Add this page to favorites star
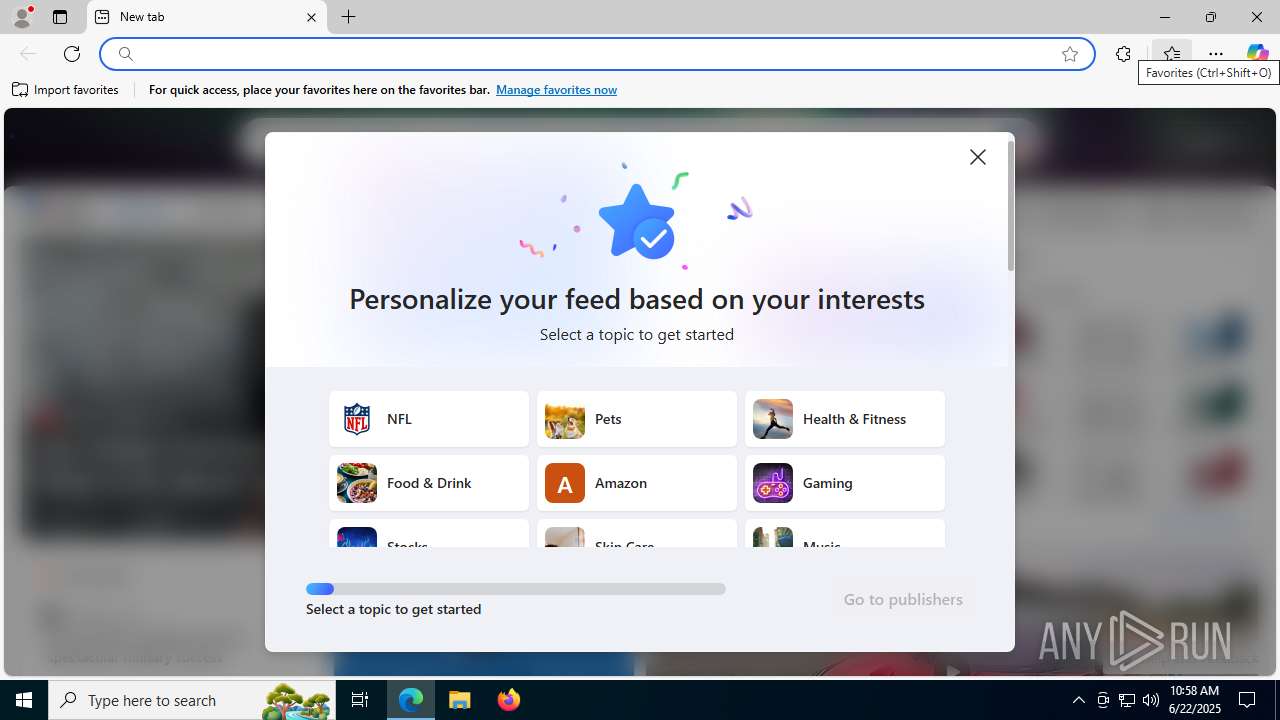Viewport: 1280px width, 720px height. click(1070, 54)
